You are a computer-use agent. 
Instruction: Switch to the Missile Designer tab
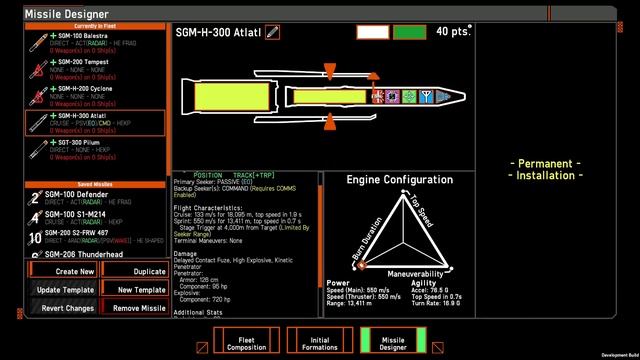pos(393,340)
